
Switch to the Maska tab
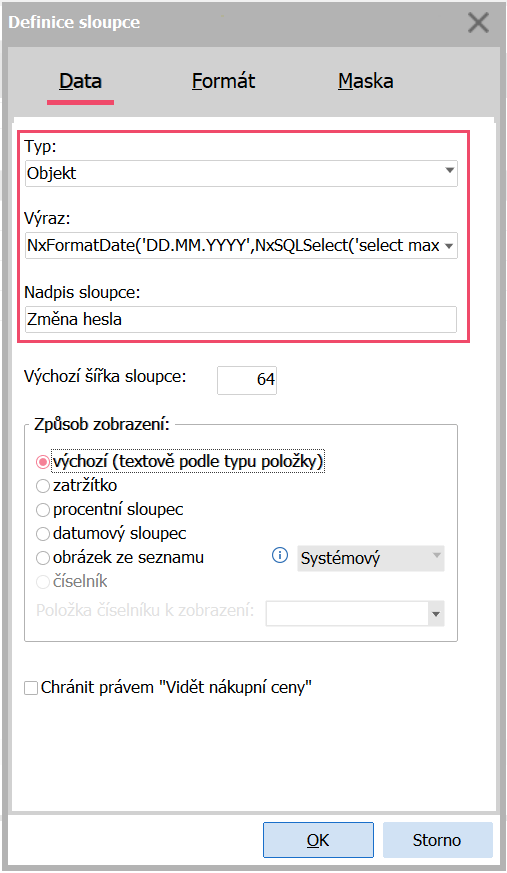click(366, 81)
